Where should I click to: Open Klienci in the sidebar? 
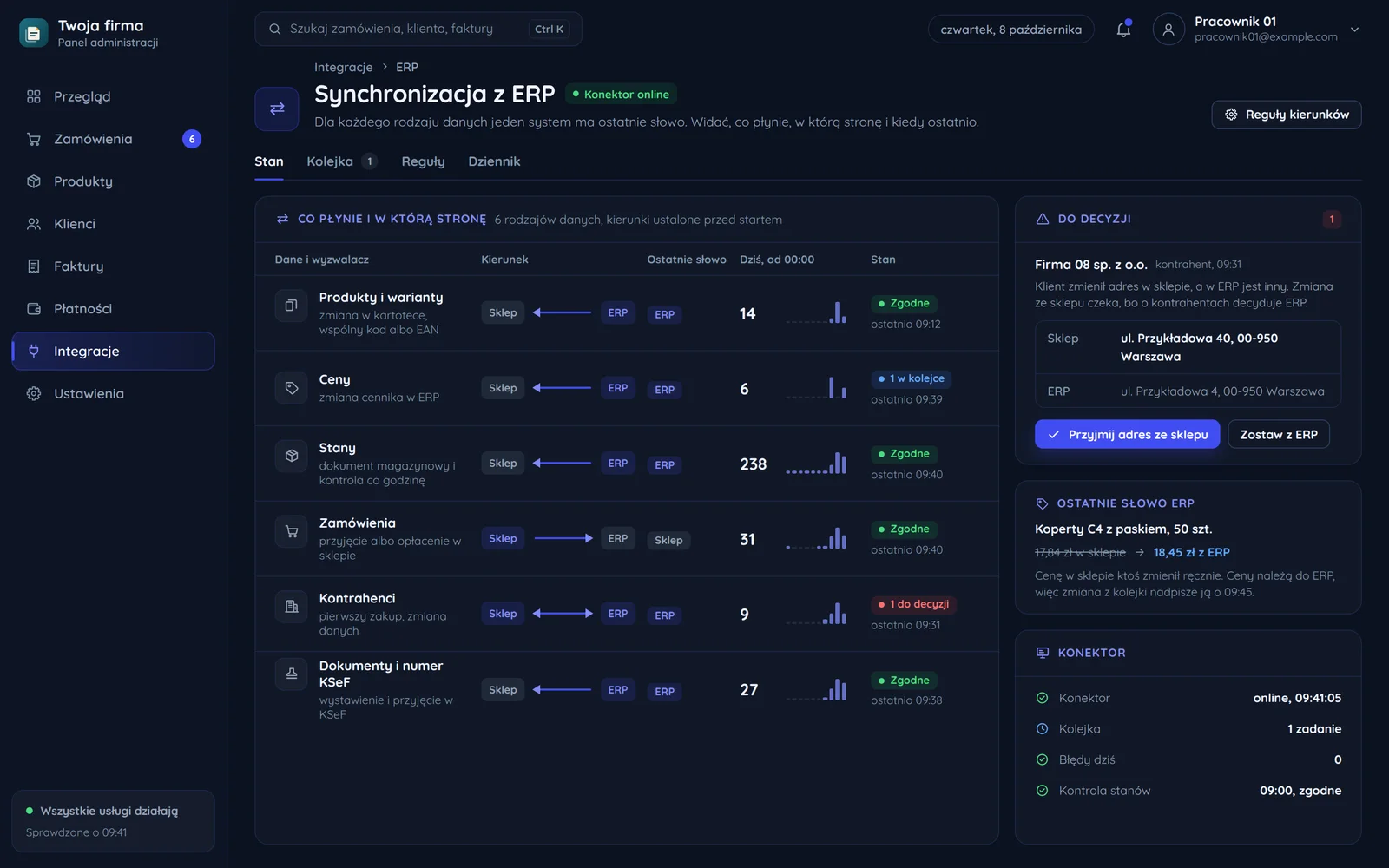pyautogui.click(x=113, y=224)
